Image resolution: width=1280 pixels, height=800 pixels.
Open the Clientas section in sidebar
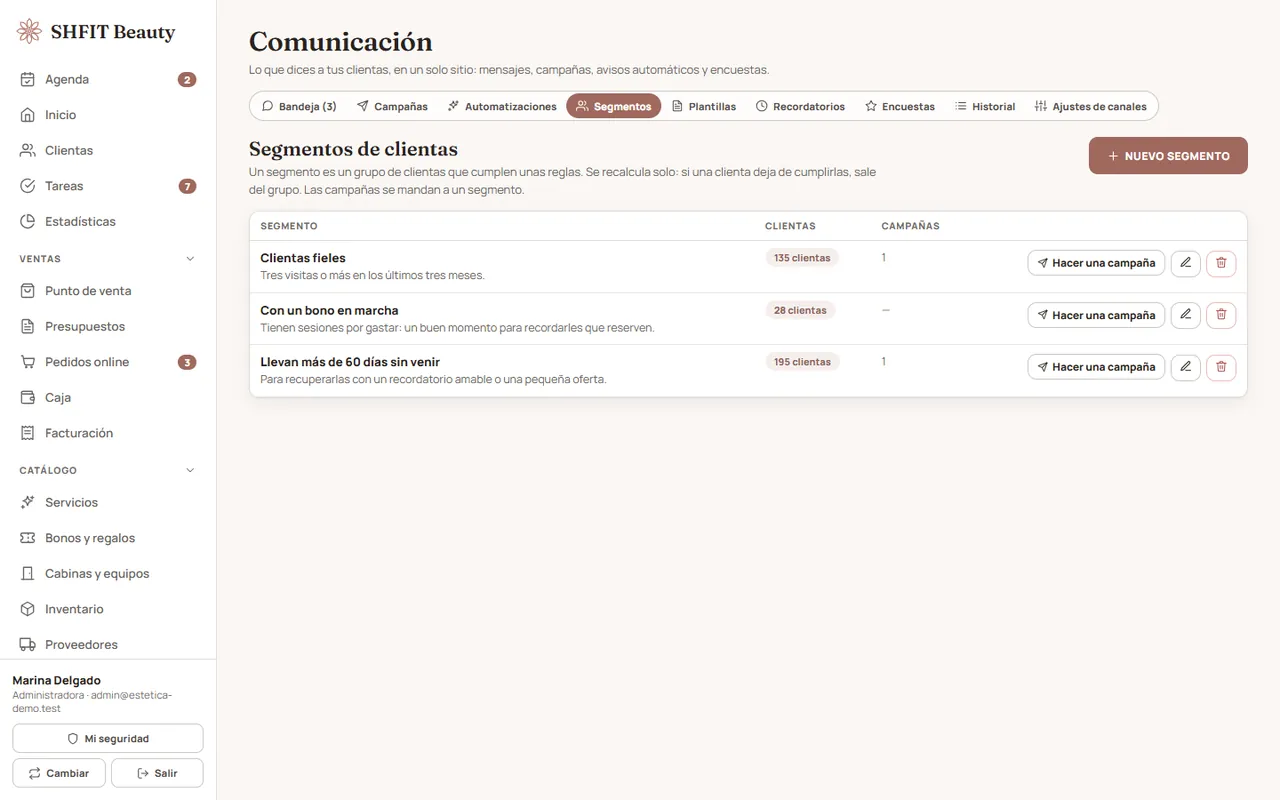point(108,151)
